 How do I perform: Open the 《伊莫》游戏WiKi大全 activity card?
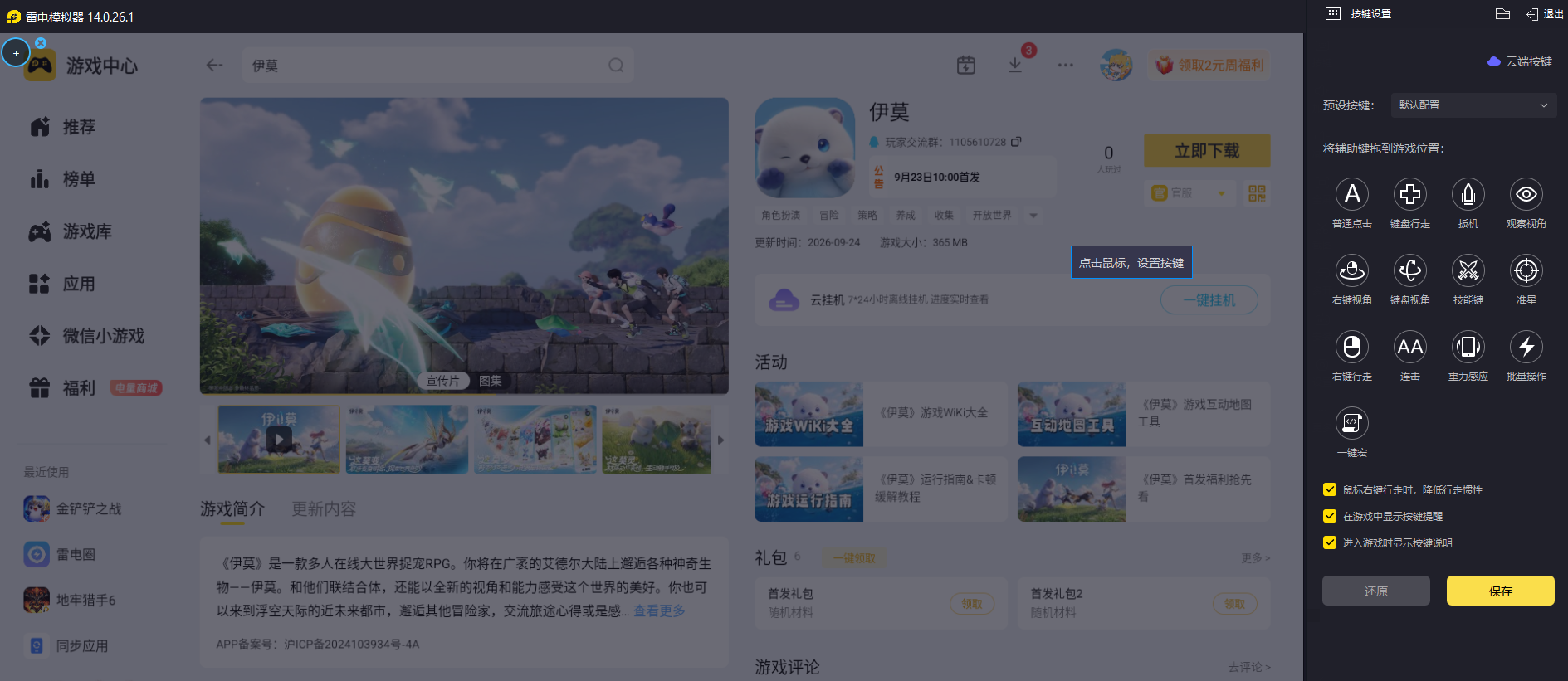881,414
